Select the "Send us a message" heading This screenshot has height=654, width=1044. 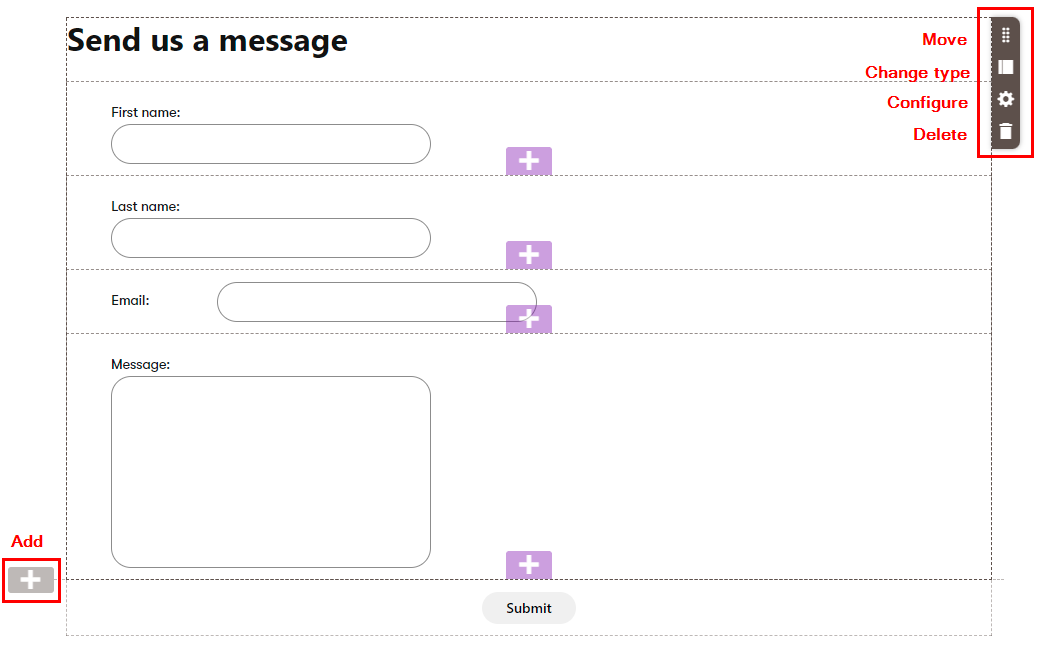coord(207,41)
